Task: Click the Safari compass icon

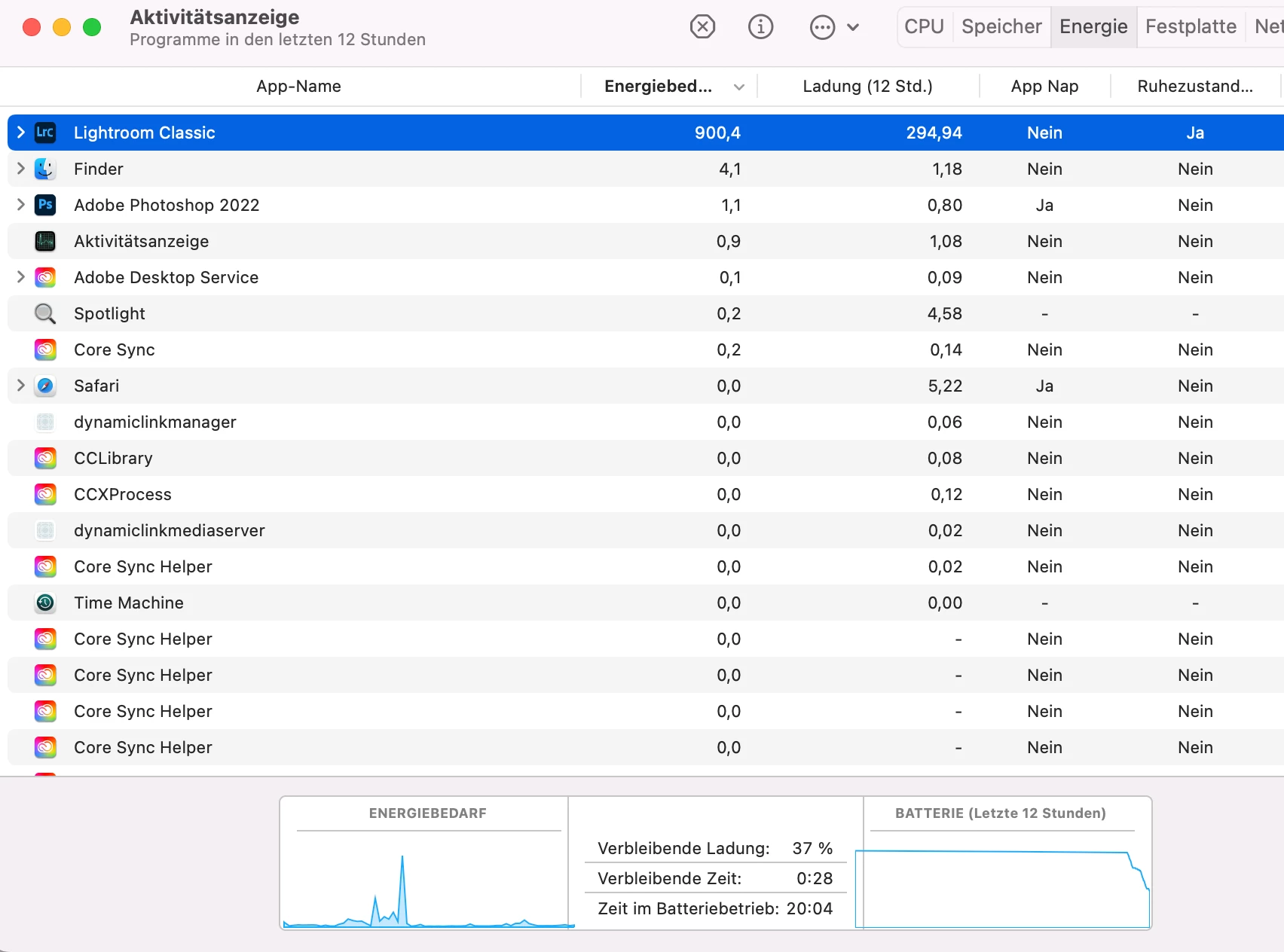Action: tap(45, 386)
